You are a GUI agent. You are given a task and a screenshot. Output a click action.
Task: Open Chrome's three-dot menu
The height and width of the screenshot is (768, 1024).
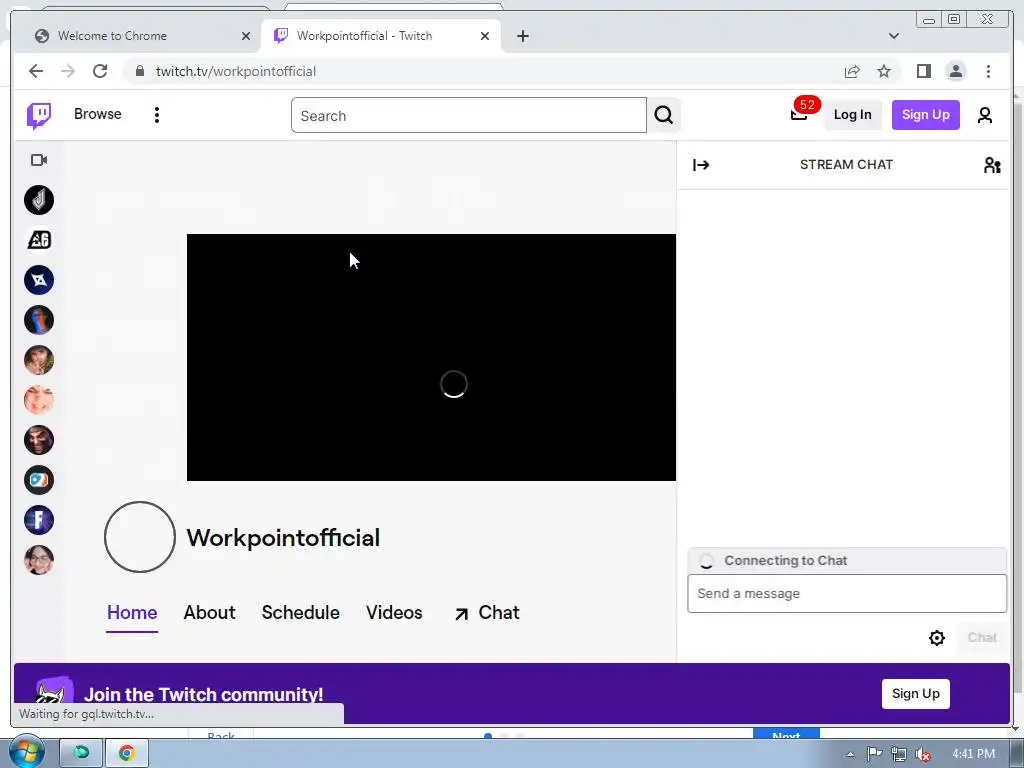(x=988, y=71)
